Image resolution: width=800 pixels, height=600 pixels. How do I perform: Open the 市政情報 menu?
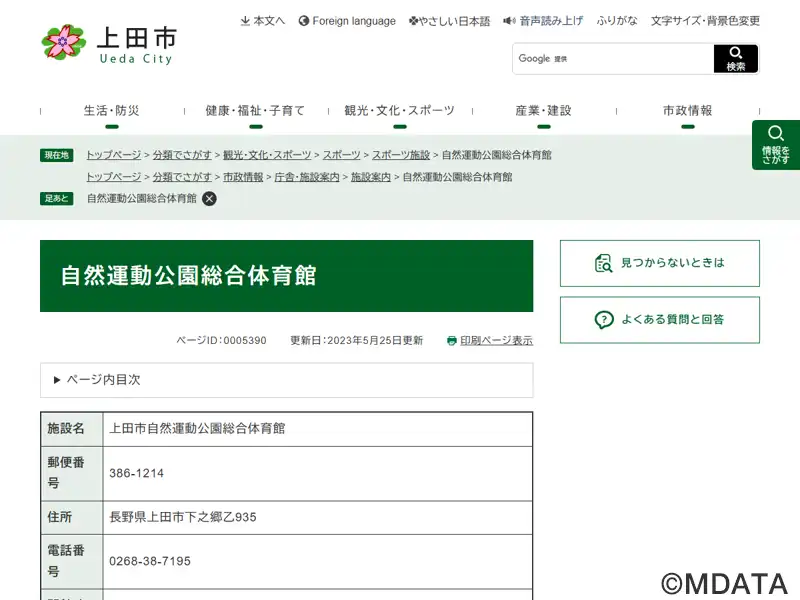click(687, 112)
